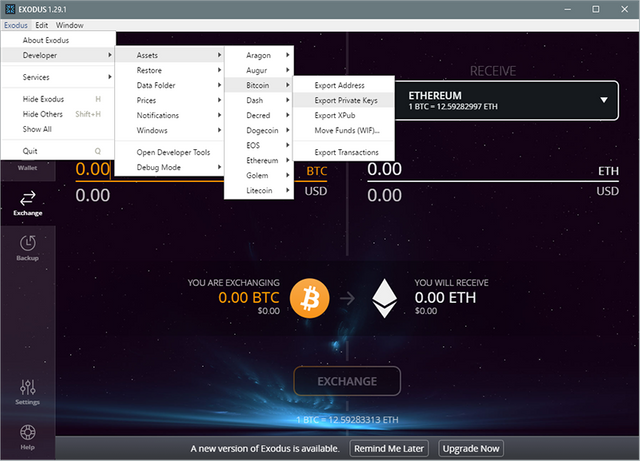Click the '1 BTC = 12.59283313 ETH' rate text
This screenshot has width=640, height=461.
(347, 420)
